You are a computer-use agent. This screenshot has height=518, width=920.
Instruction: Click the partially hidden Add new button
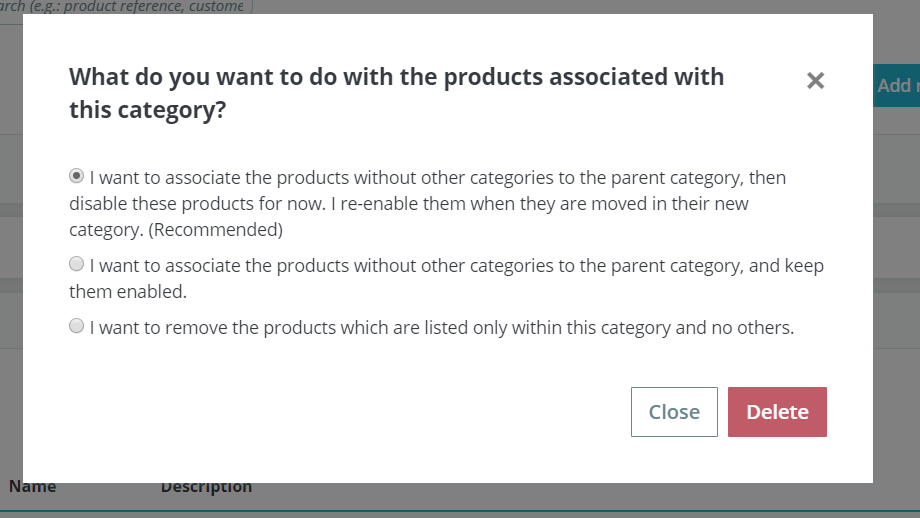click(x=896, y=86)
